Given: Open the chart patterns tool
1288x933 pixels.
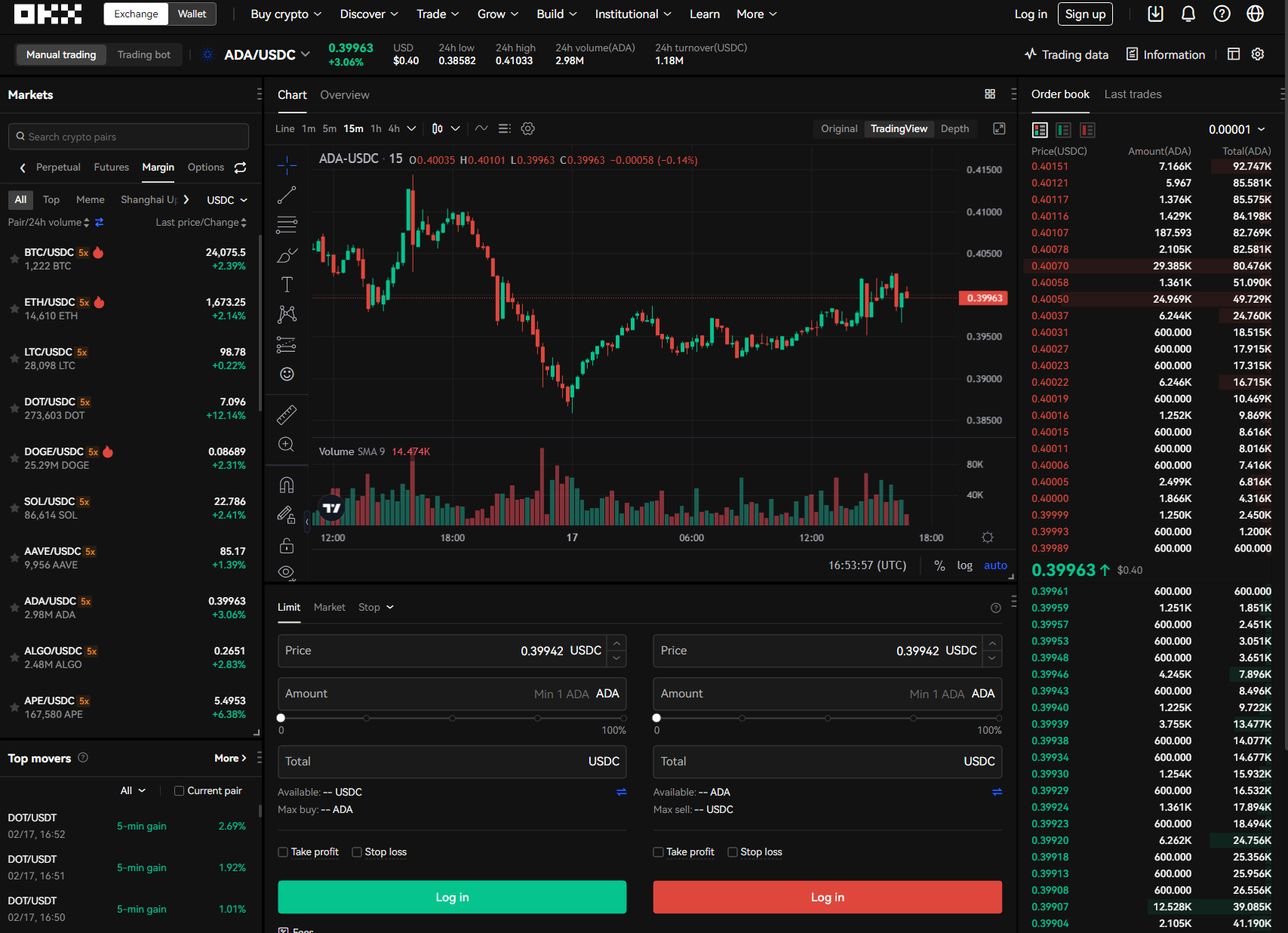Looking at the screenshot, I should click(287, 314).
